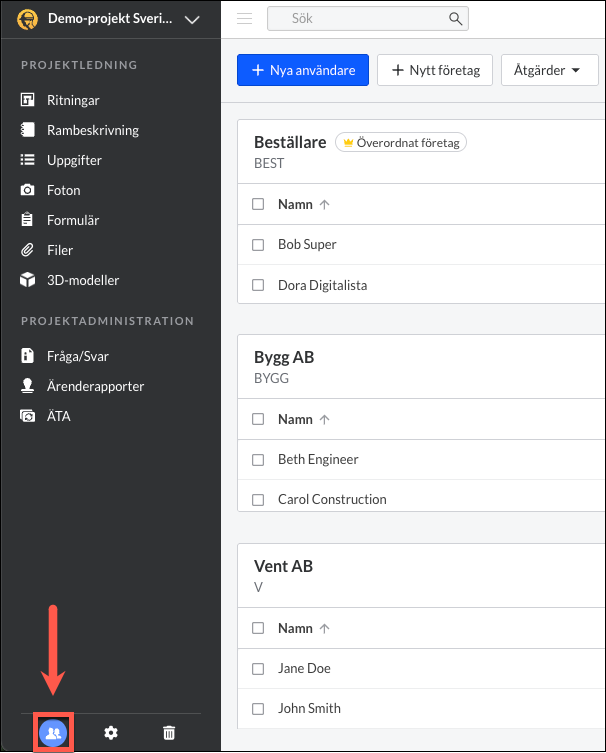Viewport: 606px width, 753px height.
Task: Click the 3D-modeller cube icon
Action: [x=27, y=280]
